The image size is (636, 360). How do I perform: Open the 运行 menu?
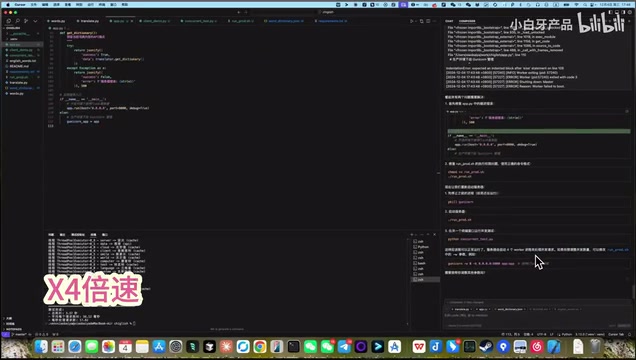click(90, 4)
